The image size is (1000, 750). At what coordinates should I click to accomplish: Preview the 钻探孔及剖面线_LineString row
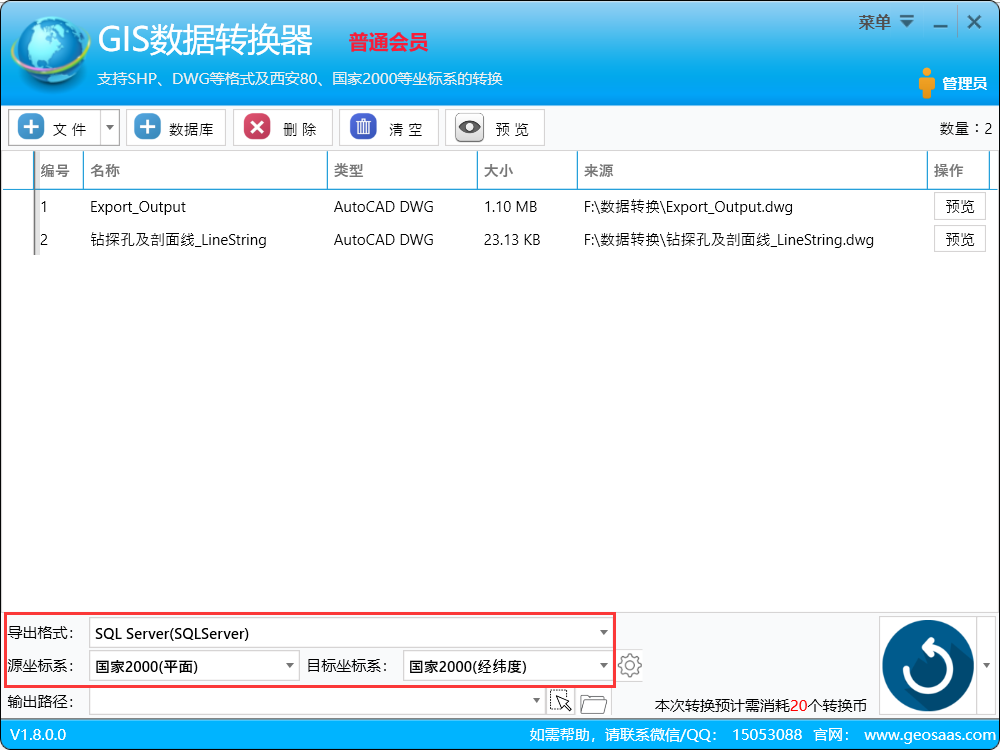[960, 240]
